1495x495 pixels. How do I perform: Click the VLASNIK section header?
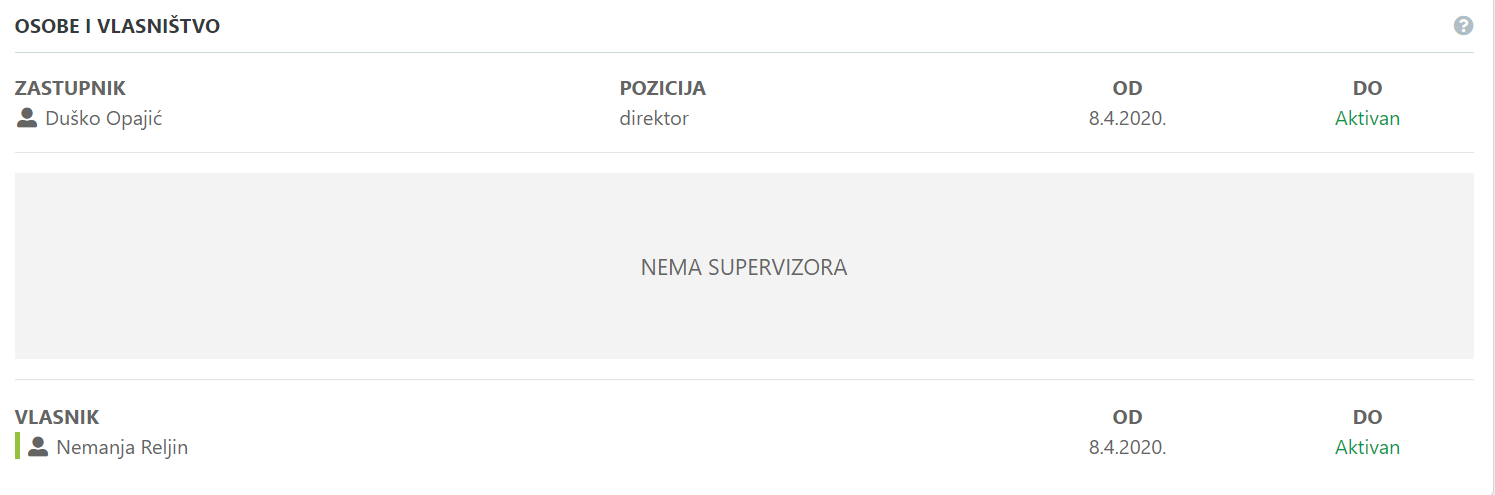(x=57, y=417)
